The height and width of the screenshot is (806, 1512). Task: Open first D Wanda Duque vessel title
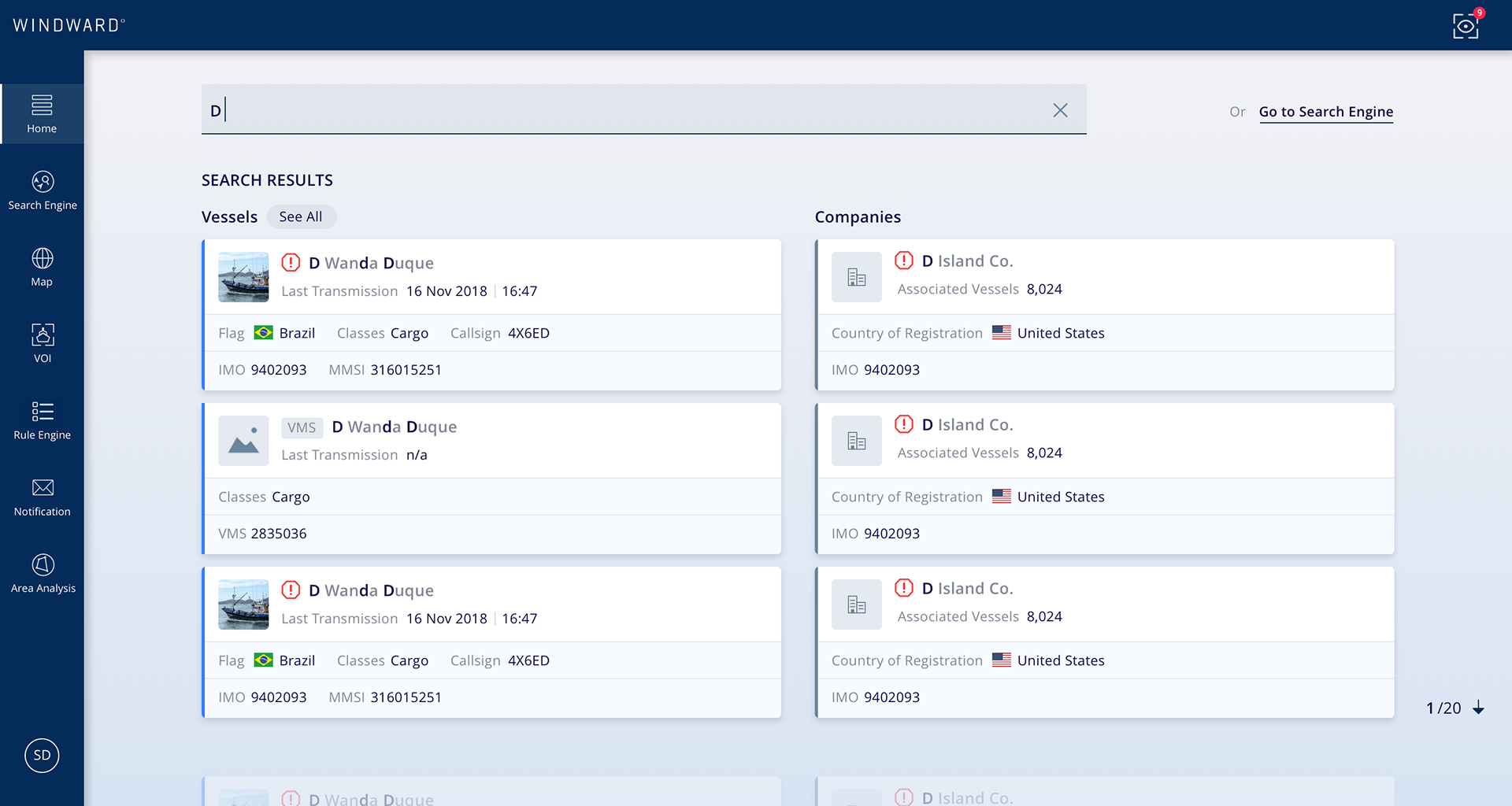click(371, 263)
